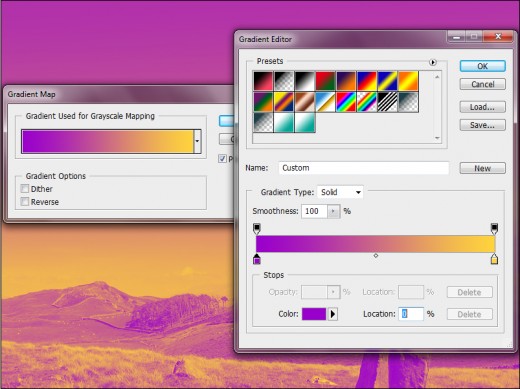Image resolution: width=520 pixels, height=389 pixels.
Task: Select the Blue, Yellow, Blue gradient preset
Action: point(387,81)
